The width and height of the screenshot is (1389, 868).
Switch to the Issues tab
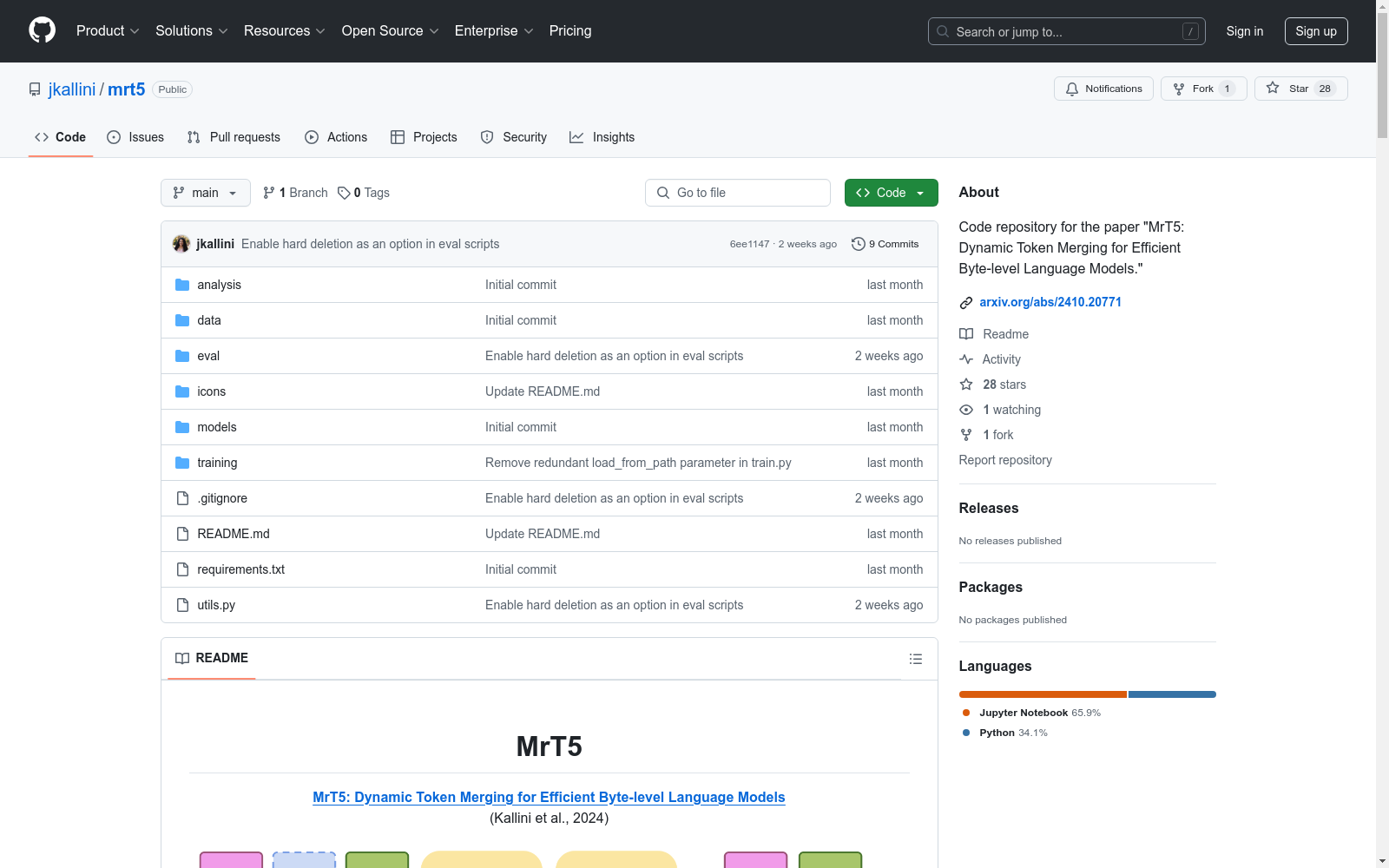[x=135, y=137]
